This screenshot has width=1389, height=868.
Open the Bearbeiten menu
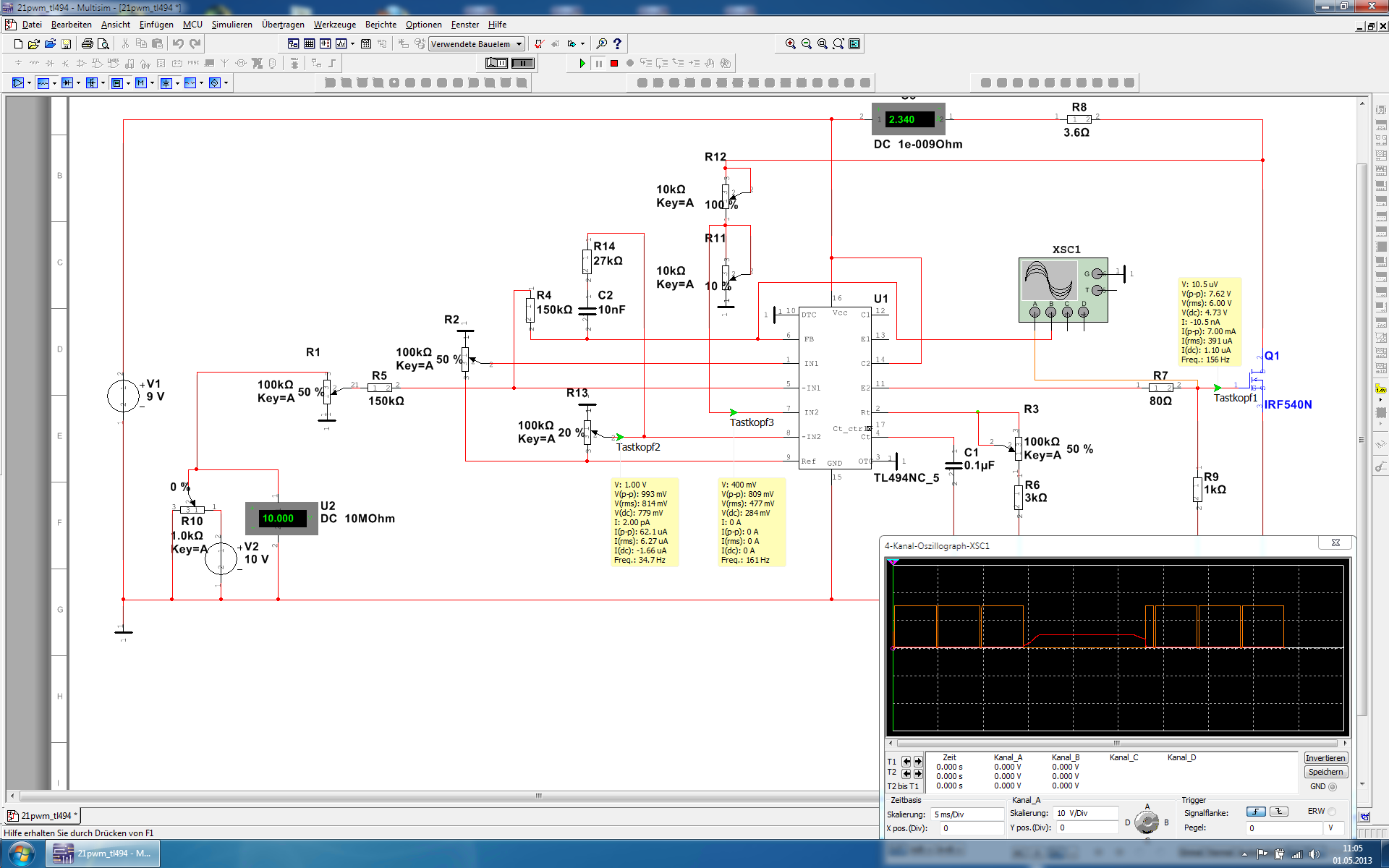(71, 25)
